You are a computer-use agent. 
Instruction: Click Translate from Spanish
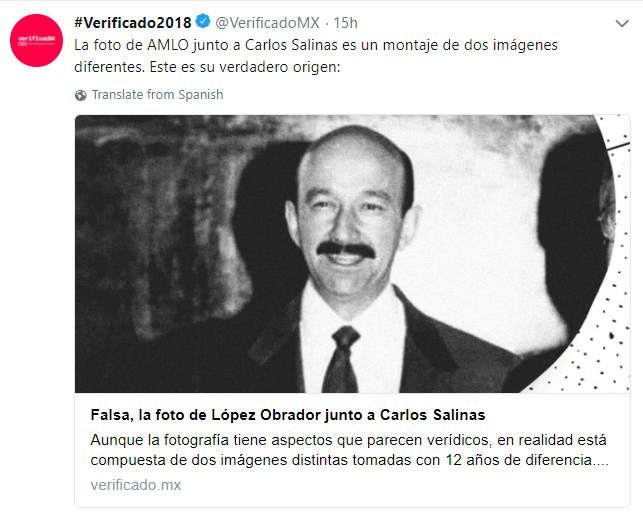click(157, 95)
